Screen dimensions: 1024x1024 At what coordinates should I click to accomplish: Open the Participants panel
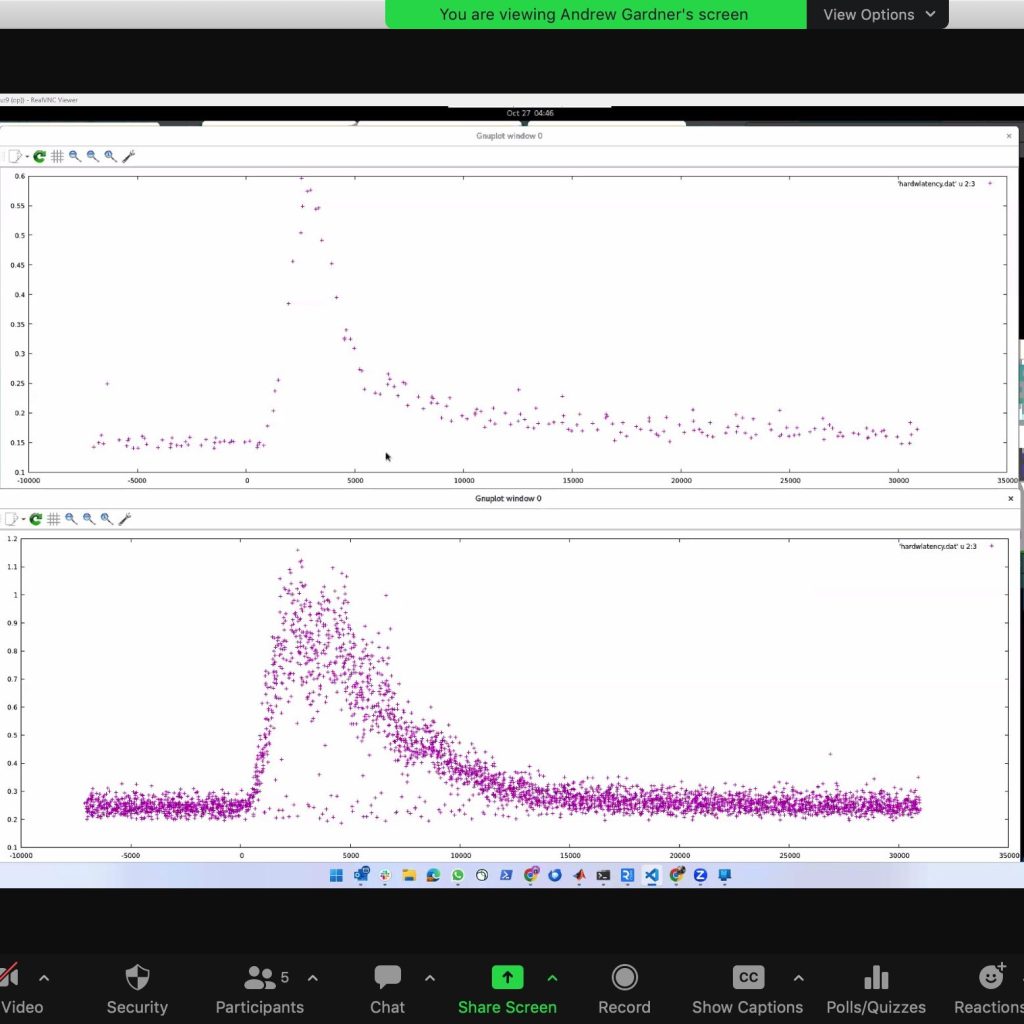(x=259, y=989)
